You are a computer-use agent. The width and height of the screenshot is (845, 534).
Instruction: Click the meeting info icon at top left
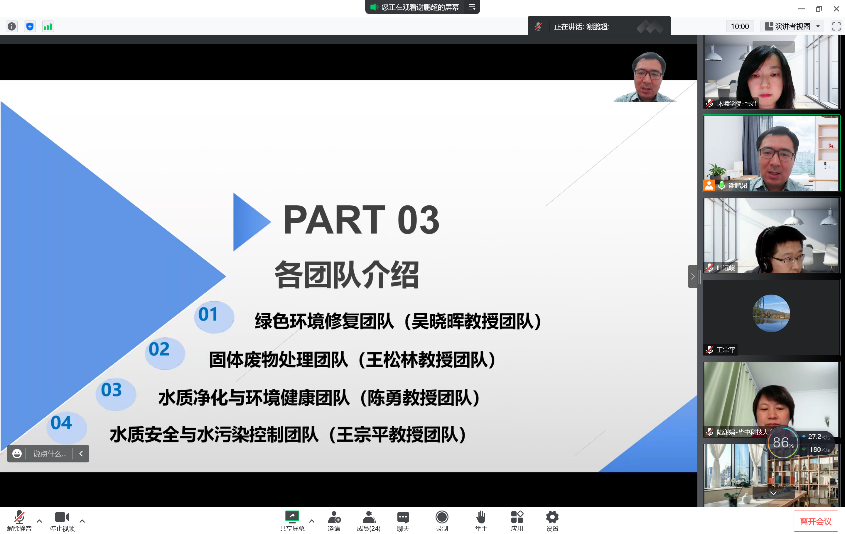click(x=12, y=26)
